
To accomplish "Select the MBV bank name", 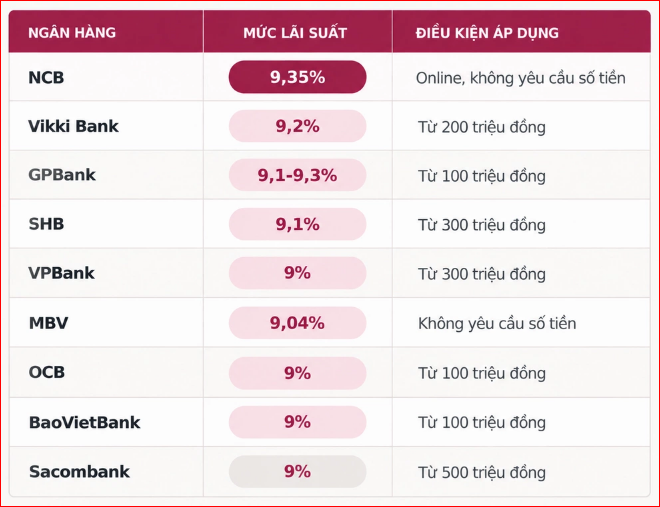I will 48,323.
